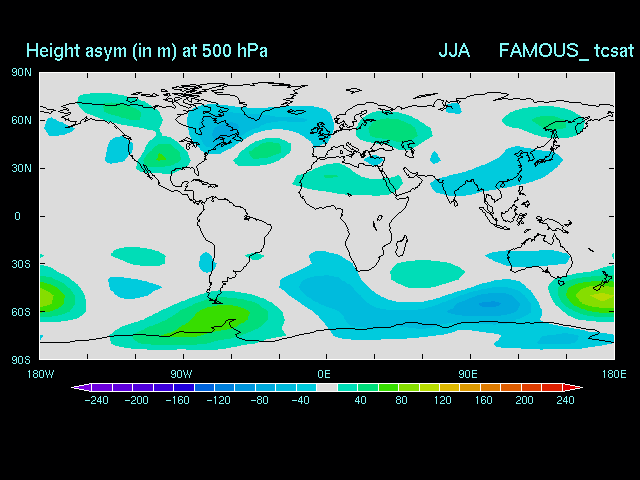Select the 90E longitude label
Viewport: 640px width, 480px height.
(x=468, y=374)
